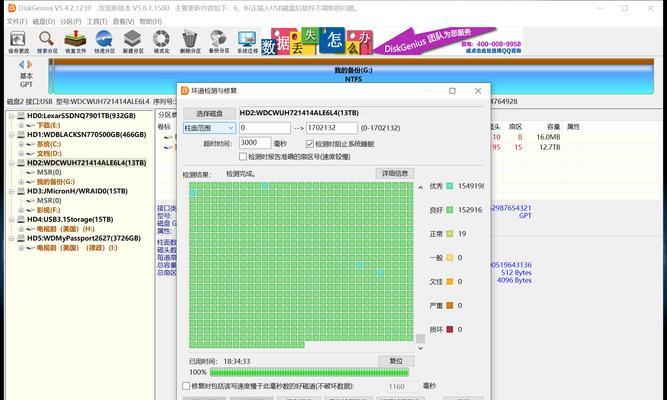Open the 工具(T) menu
This screenshot has height=400, width=667.
pos(97,21)
